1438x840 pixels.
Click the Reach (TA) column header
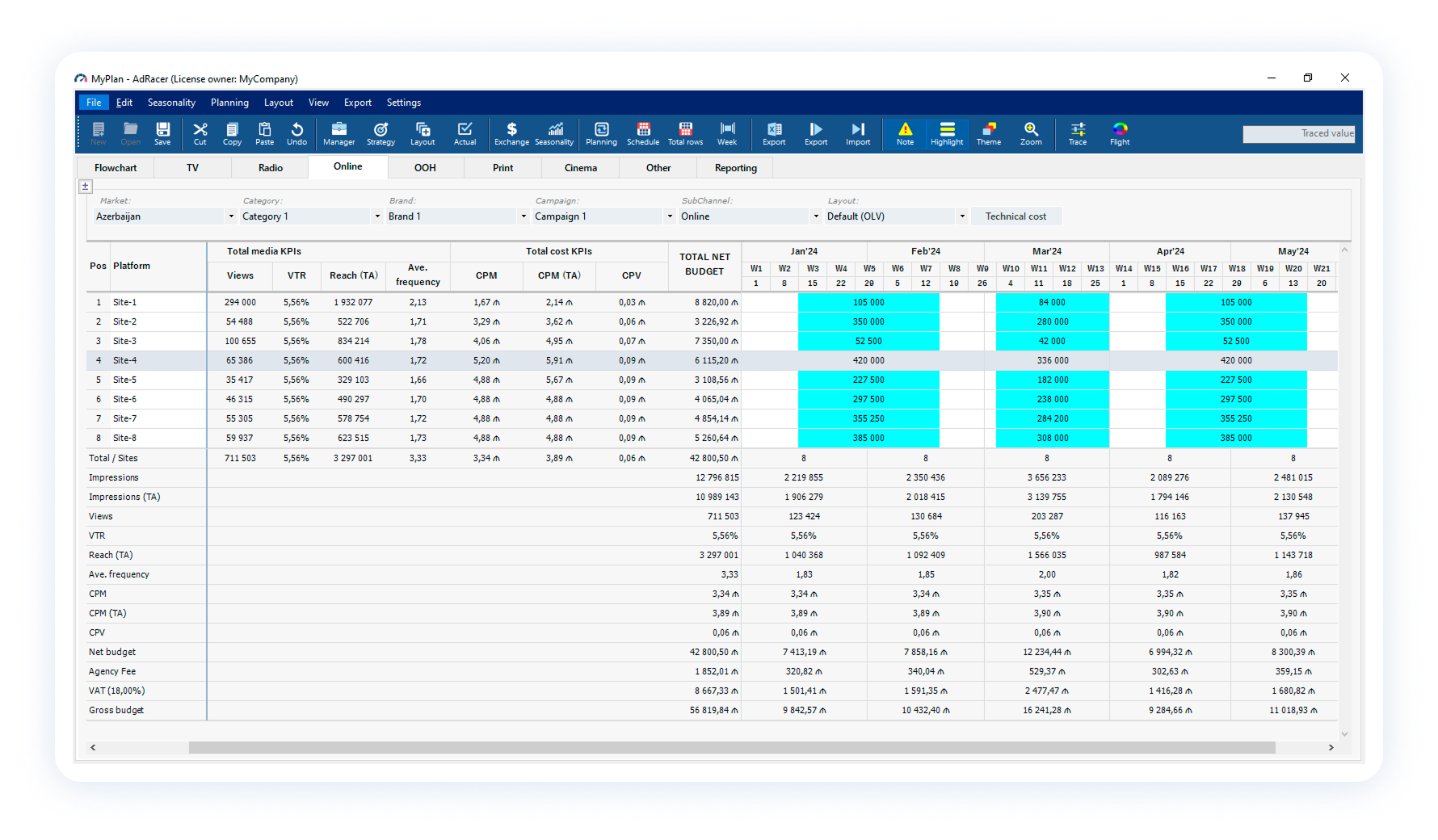(x=353, y=275)
